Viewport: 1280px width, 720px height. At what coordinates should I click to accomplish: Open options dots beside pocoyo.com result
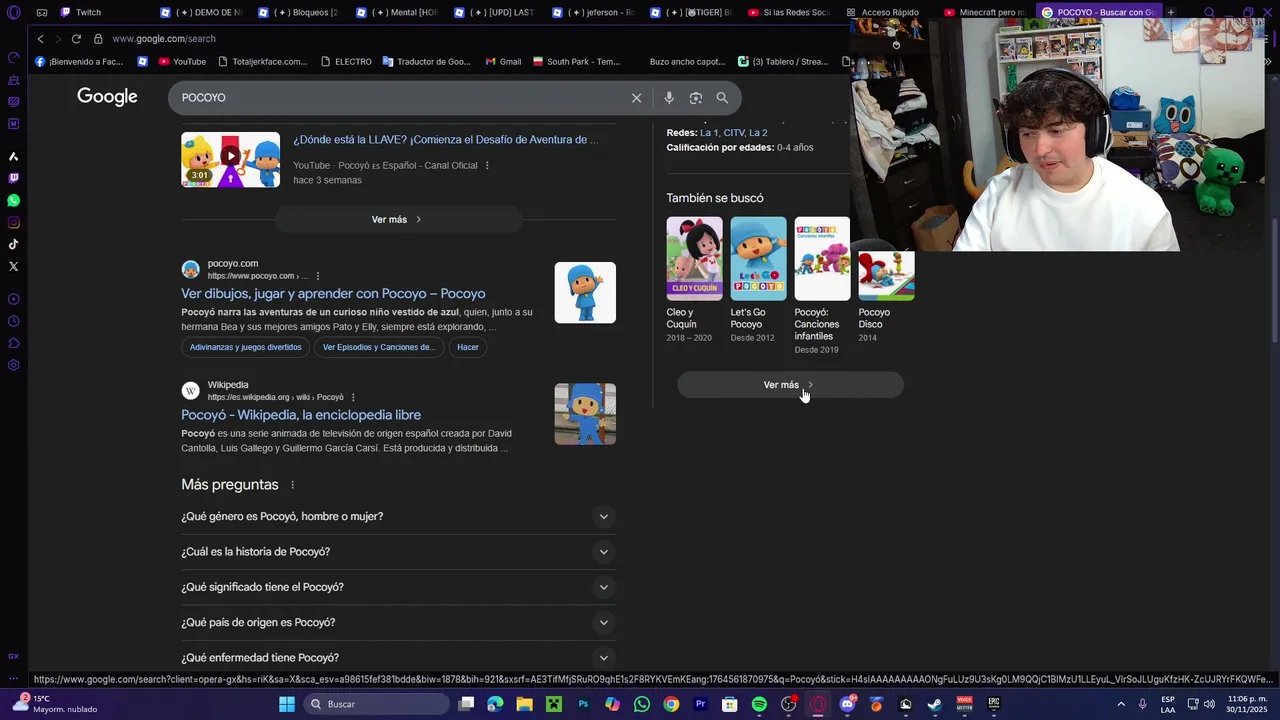coord(318,276)
